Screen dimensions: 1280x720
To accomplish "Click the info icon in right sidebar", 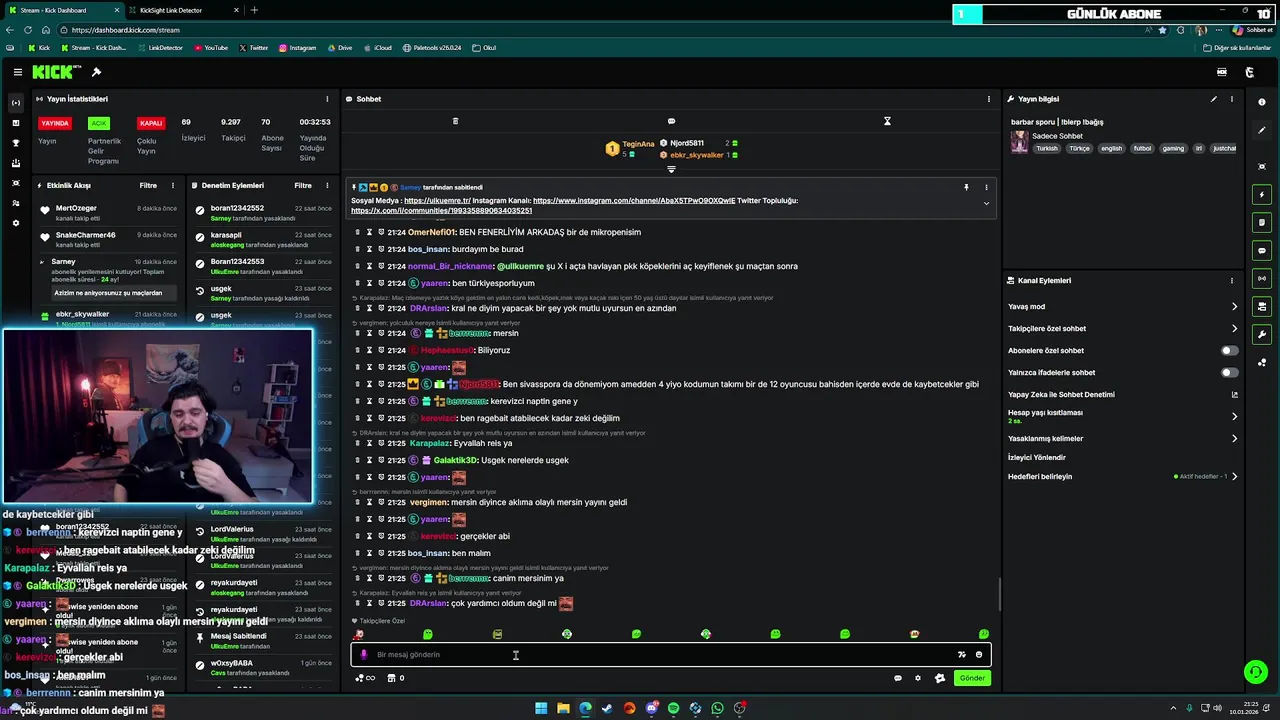I will tap(1262, 103).
